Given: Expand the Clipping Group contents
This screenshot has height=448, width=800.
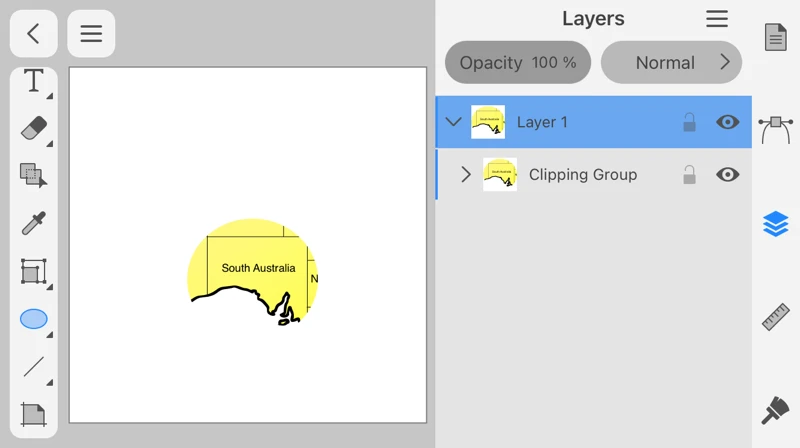Looking at the screenshot, I should coord(465,175).
